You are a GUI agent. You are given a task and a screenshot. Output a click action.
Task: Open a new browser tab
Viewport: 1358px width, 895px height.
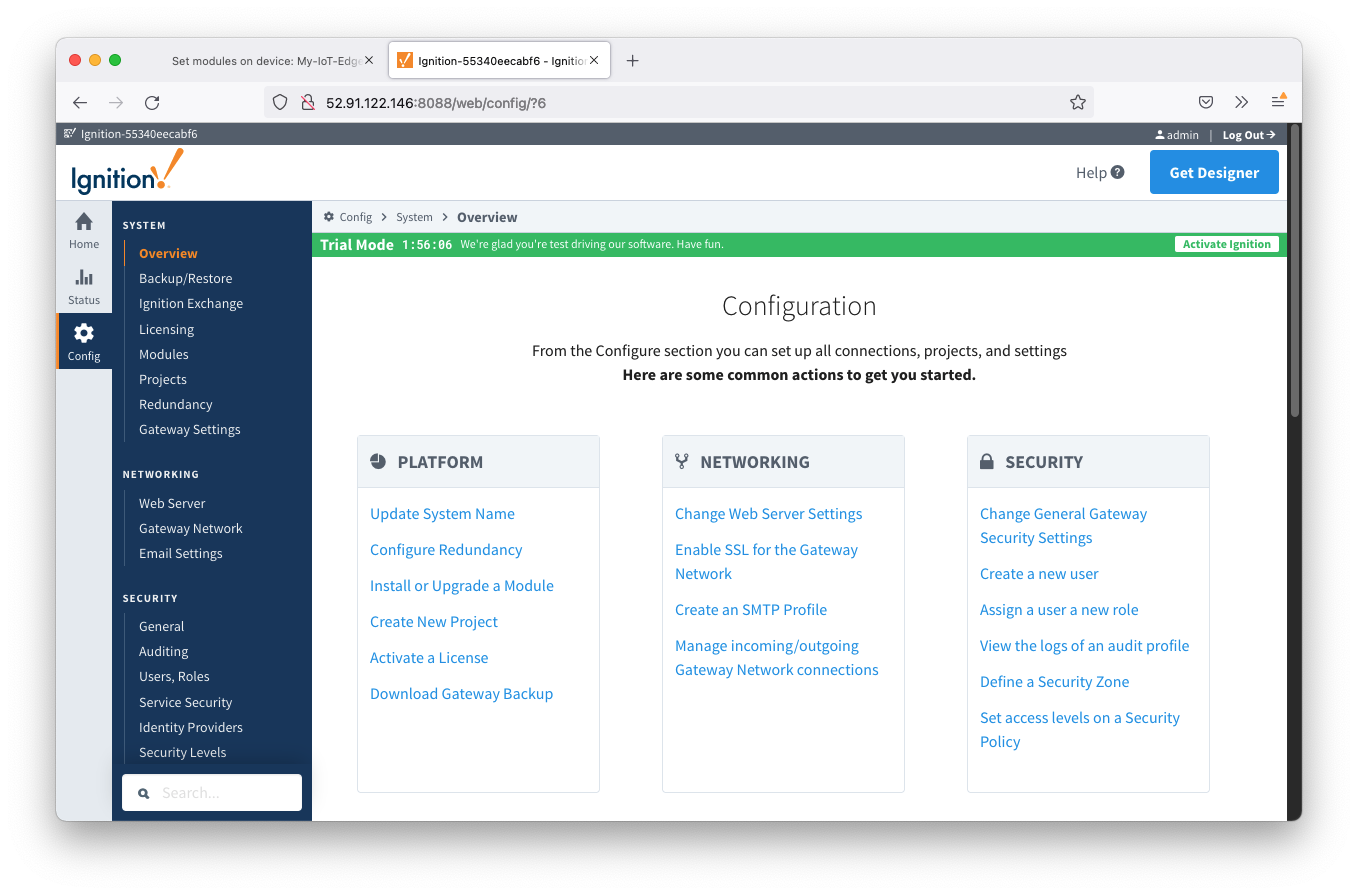point(632,61)
